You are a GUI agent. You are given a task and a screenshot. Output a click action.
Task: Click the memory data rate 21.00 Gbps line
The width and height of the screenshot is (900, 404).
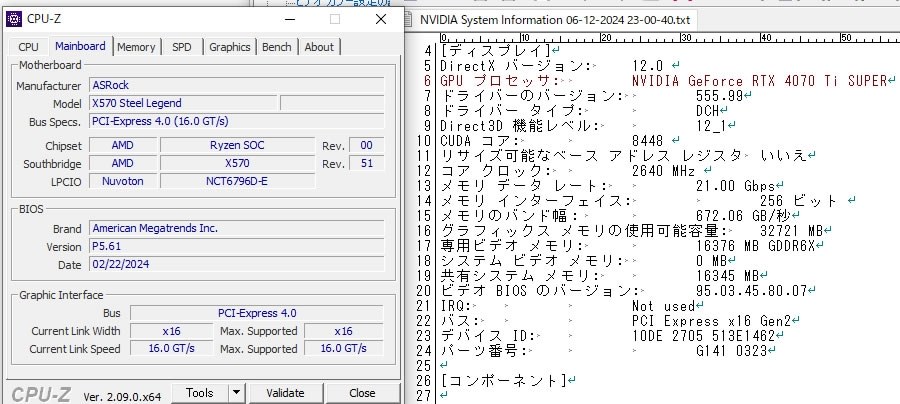pos(612,185)
